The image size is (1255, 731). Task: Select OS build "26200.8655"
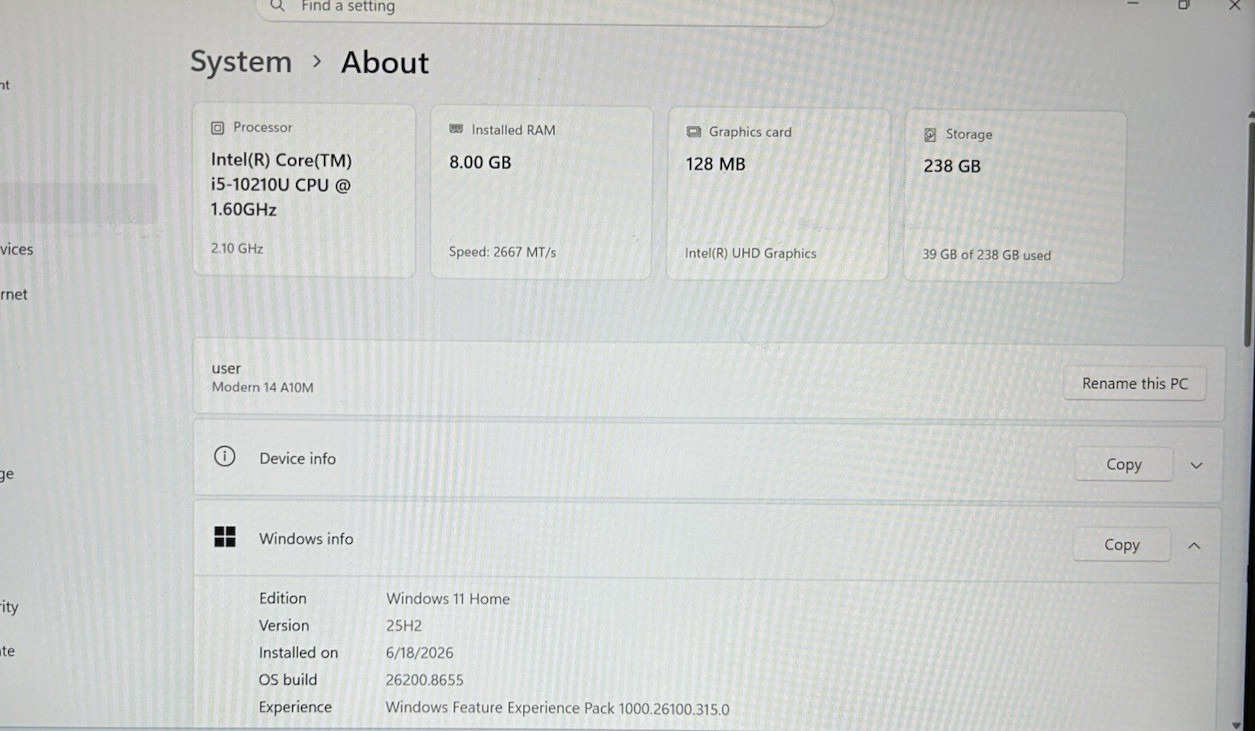pyautogui.click(x=425, y=680)
